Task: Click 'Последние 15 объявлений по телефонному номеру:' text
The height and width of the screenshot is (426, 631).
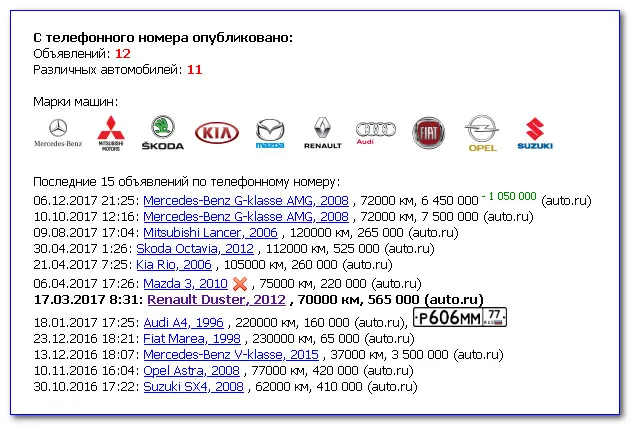Action: pyautogui.click(x=186, y=182)
